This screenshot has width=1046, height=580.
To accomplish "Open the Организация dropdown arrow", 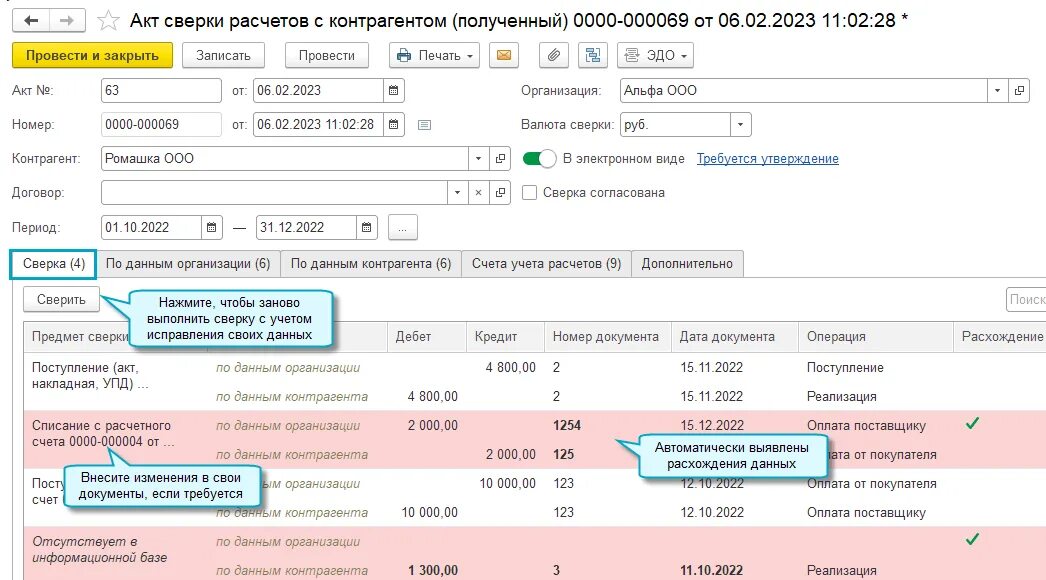I will point(997,90).
